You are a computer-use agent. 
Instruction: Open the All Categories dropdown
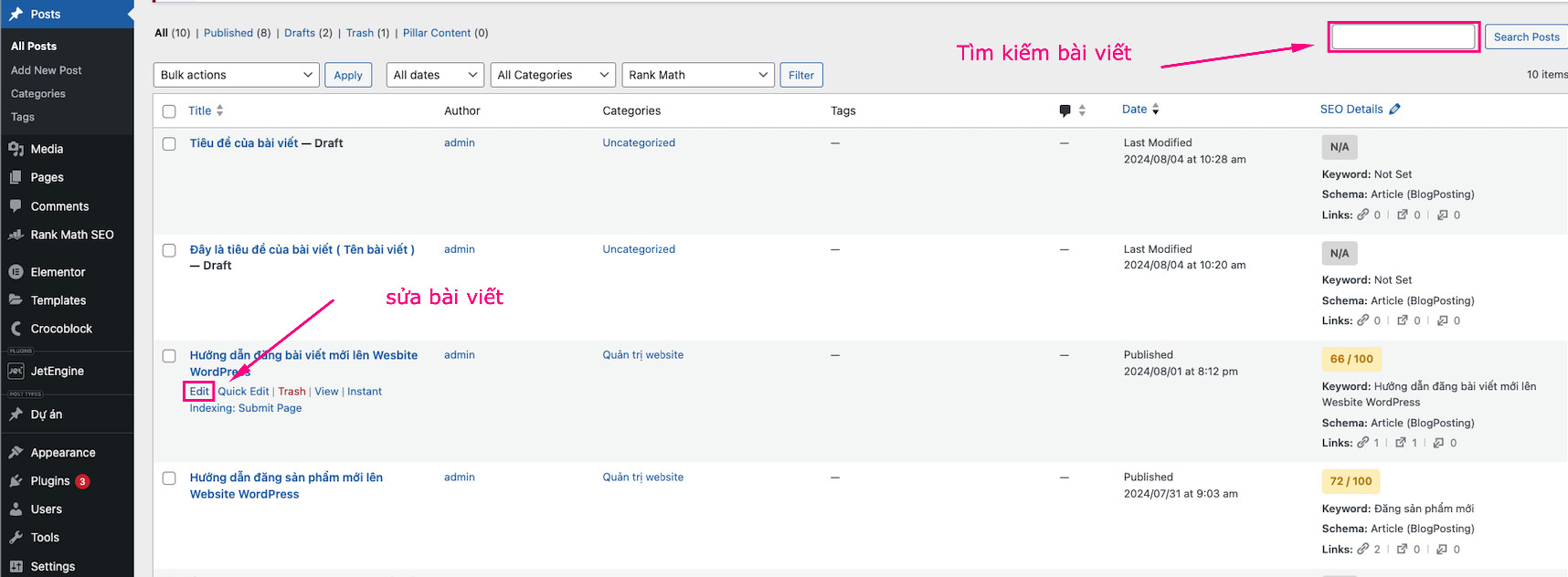(x=553, y=75)
